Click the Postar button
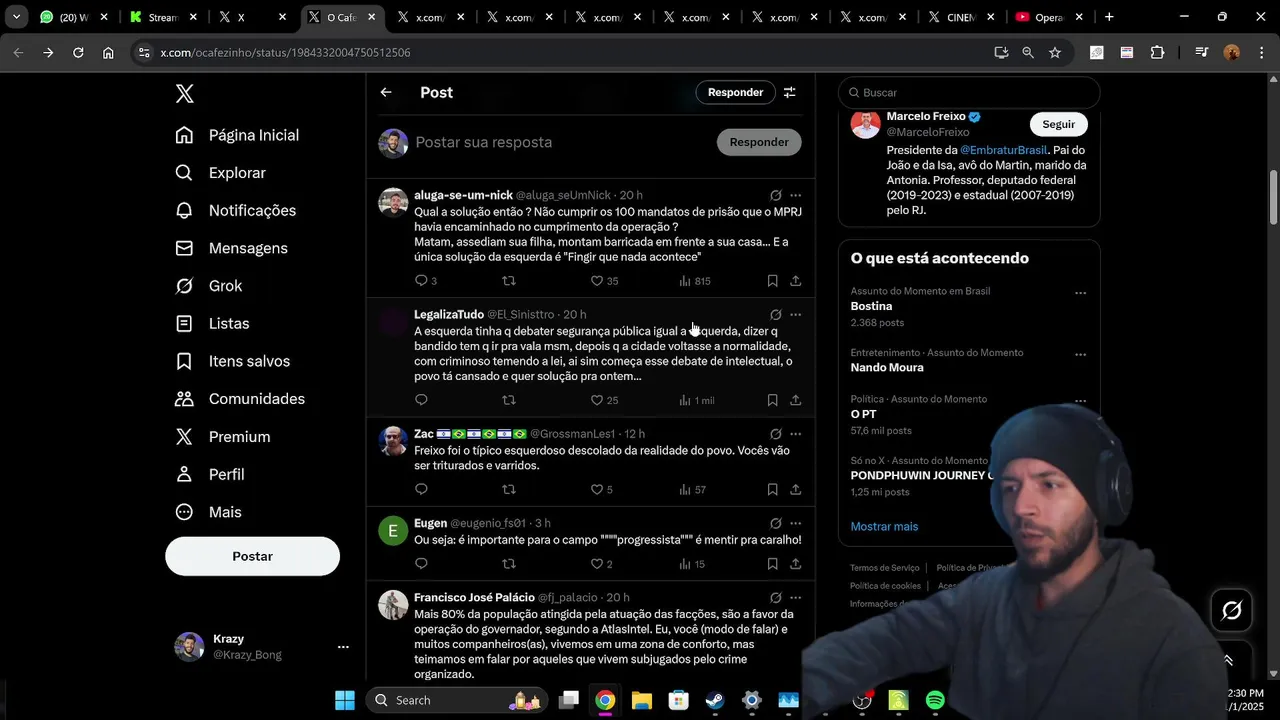 pos(252,556)
